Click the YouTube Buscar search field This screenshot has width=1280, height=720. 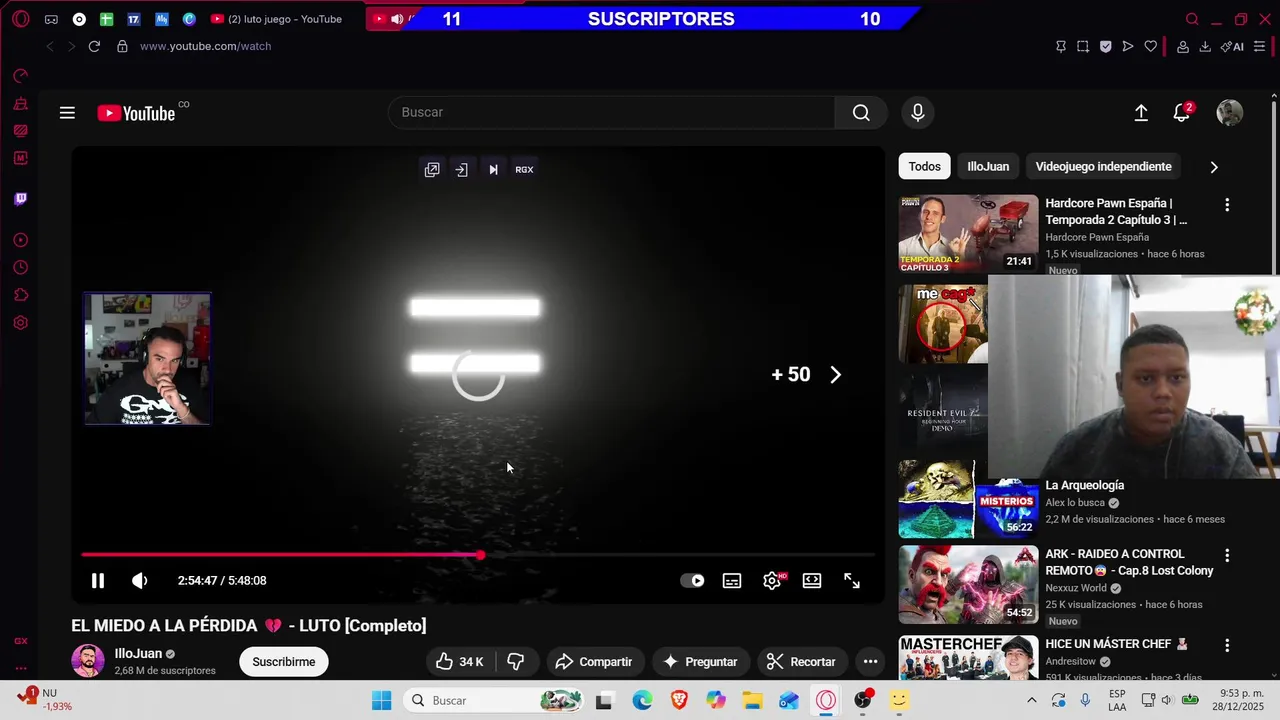(611, 113)
